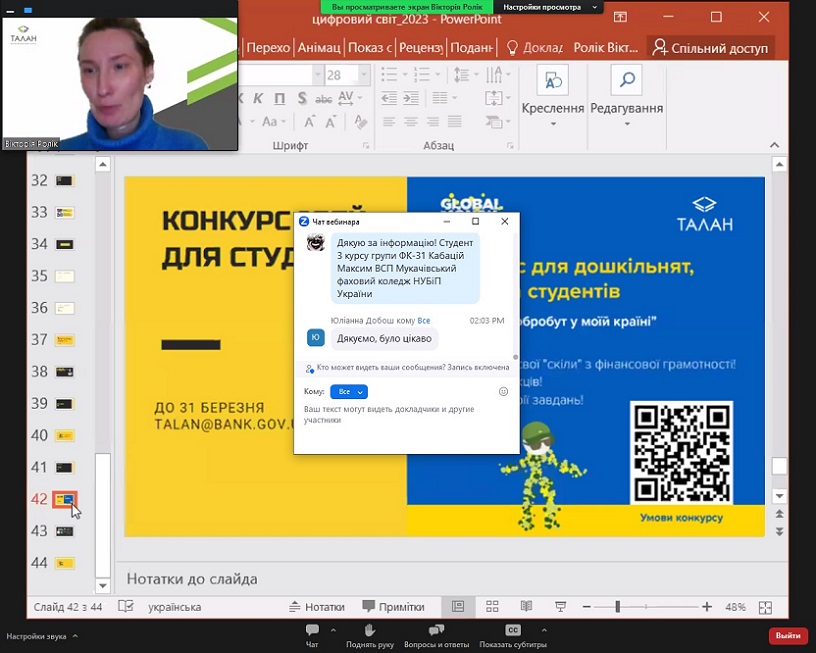
Task: Apply text shadow formatting
Action: coord(302,98)
